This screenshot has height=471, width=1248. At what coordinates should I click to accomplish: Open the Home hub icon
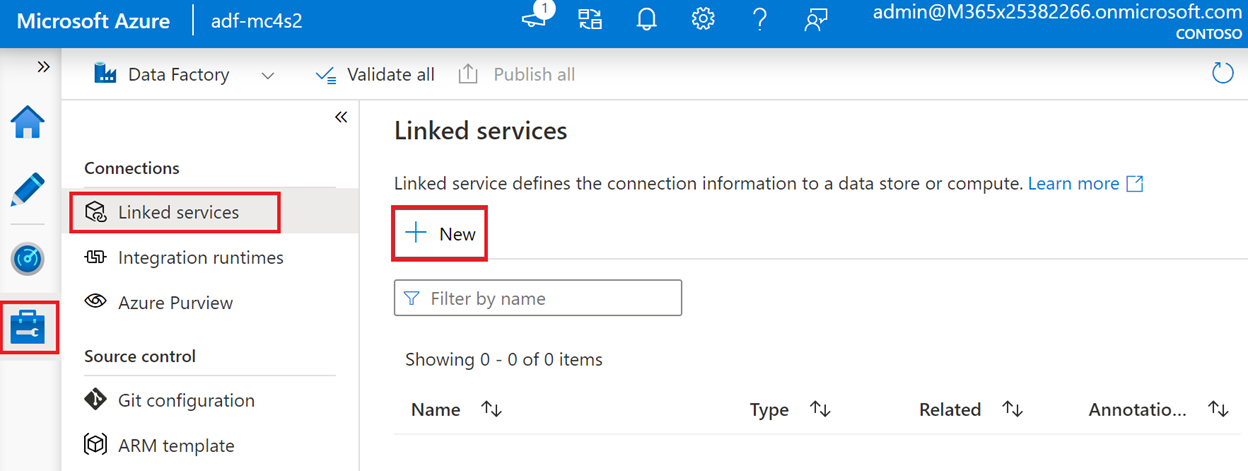tap(27, 122)
